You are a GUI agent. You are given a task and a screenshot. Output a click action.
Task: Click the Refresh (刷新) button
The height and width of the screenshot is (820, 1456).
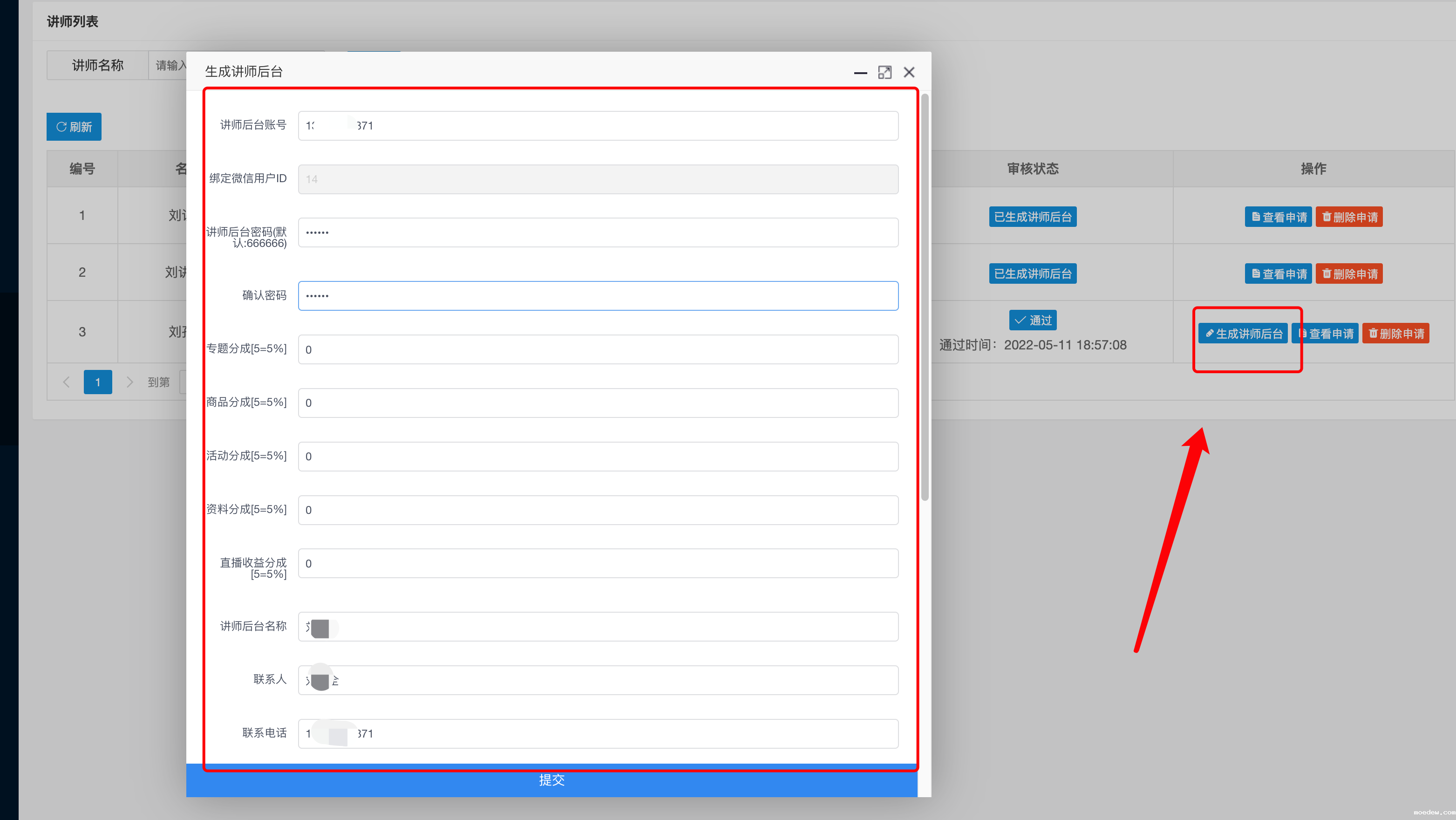[x=74, y=127]
